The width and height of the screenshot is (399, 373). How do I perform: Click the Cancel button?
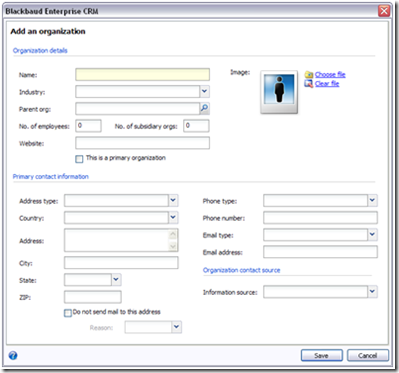pyautogui.click(x=368, y=355)
